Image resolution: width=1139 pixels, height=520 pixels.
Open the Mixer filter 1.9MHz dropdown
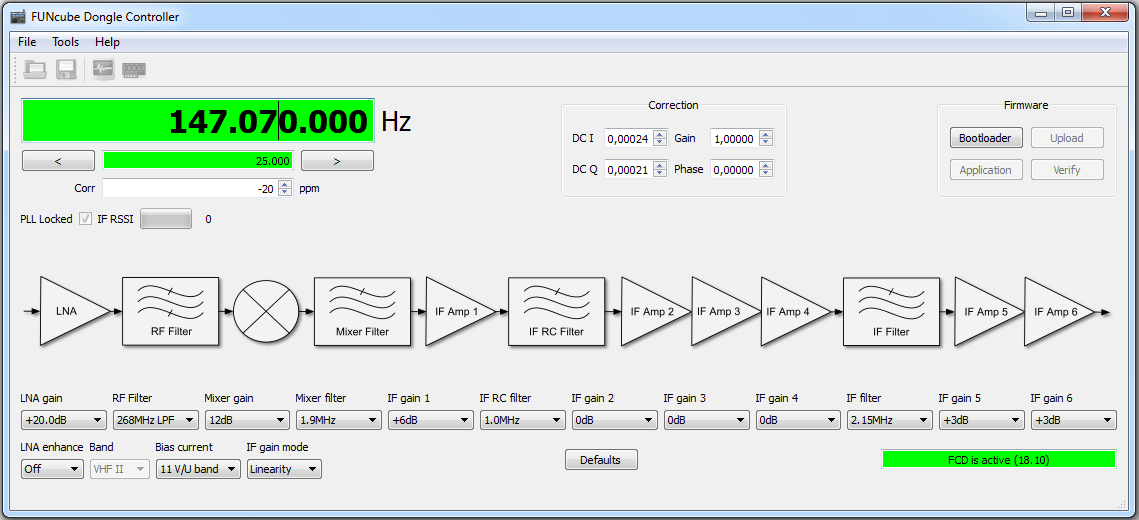[x=339, y=420]
